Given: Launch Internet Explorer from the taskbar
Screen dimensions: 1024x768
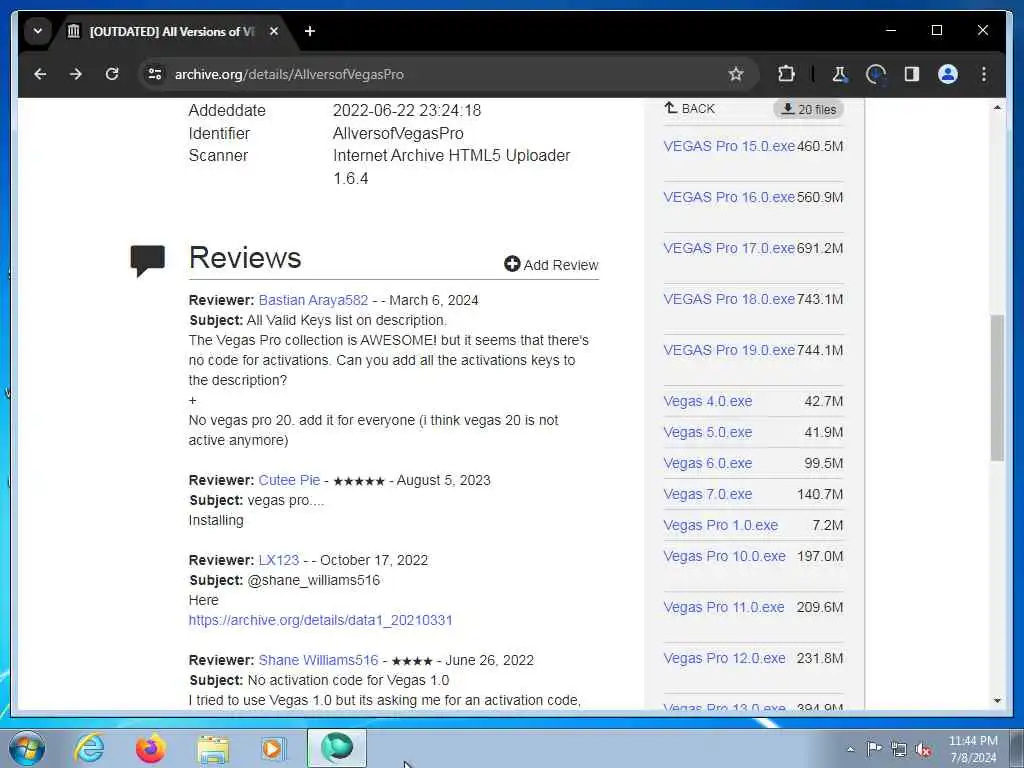Looking at the screenshot, I should 89,748.
